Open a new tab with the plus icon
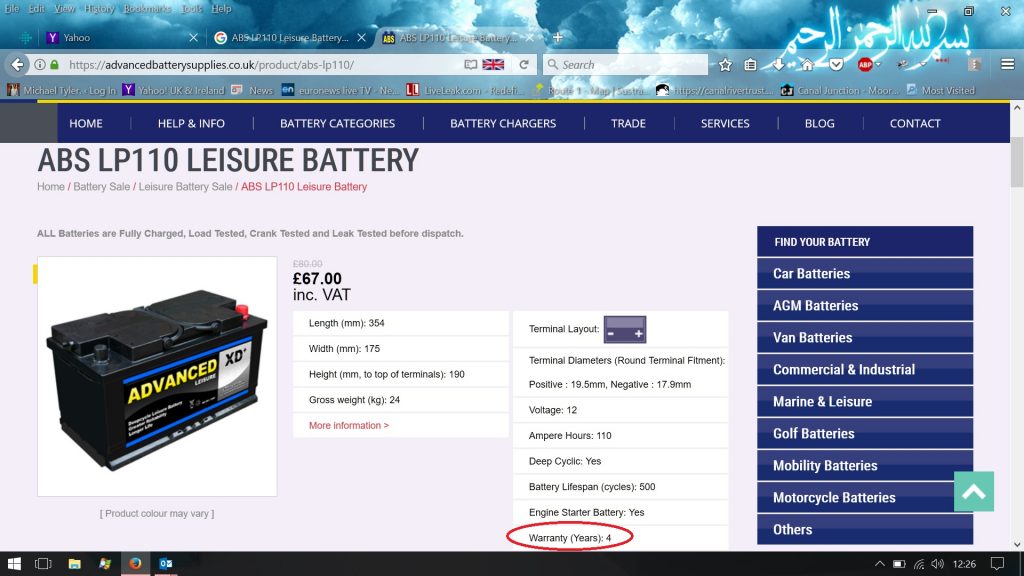 (558, 37)
